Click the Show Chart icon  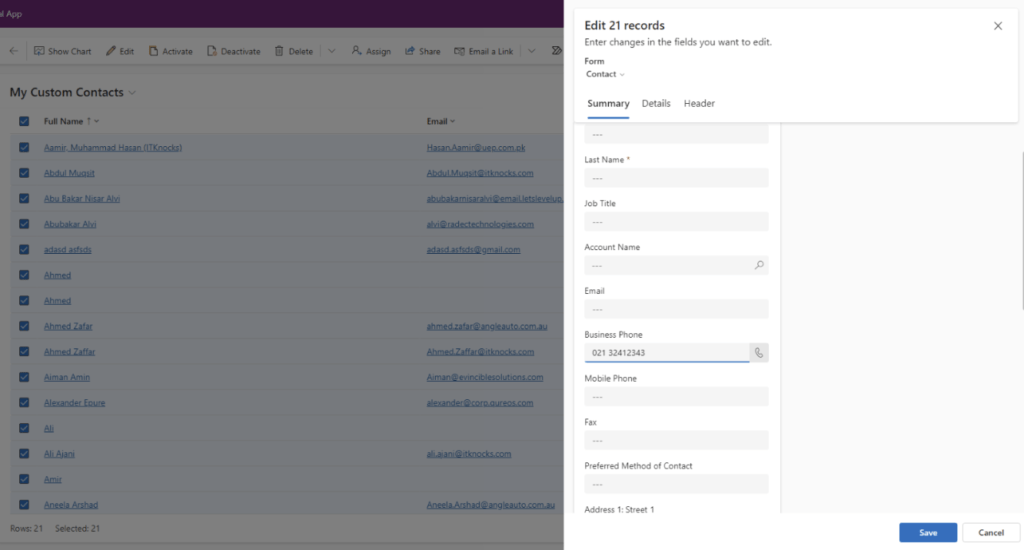click(39, 51)
